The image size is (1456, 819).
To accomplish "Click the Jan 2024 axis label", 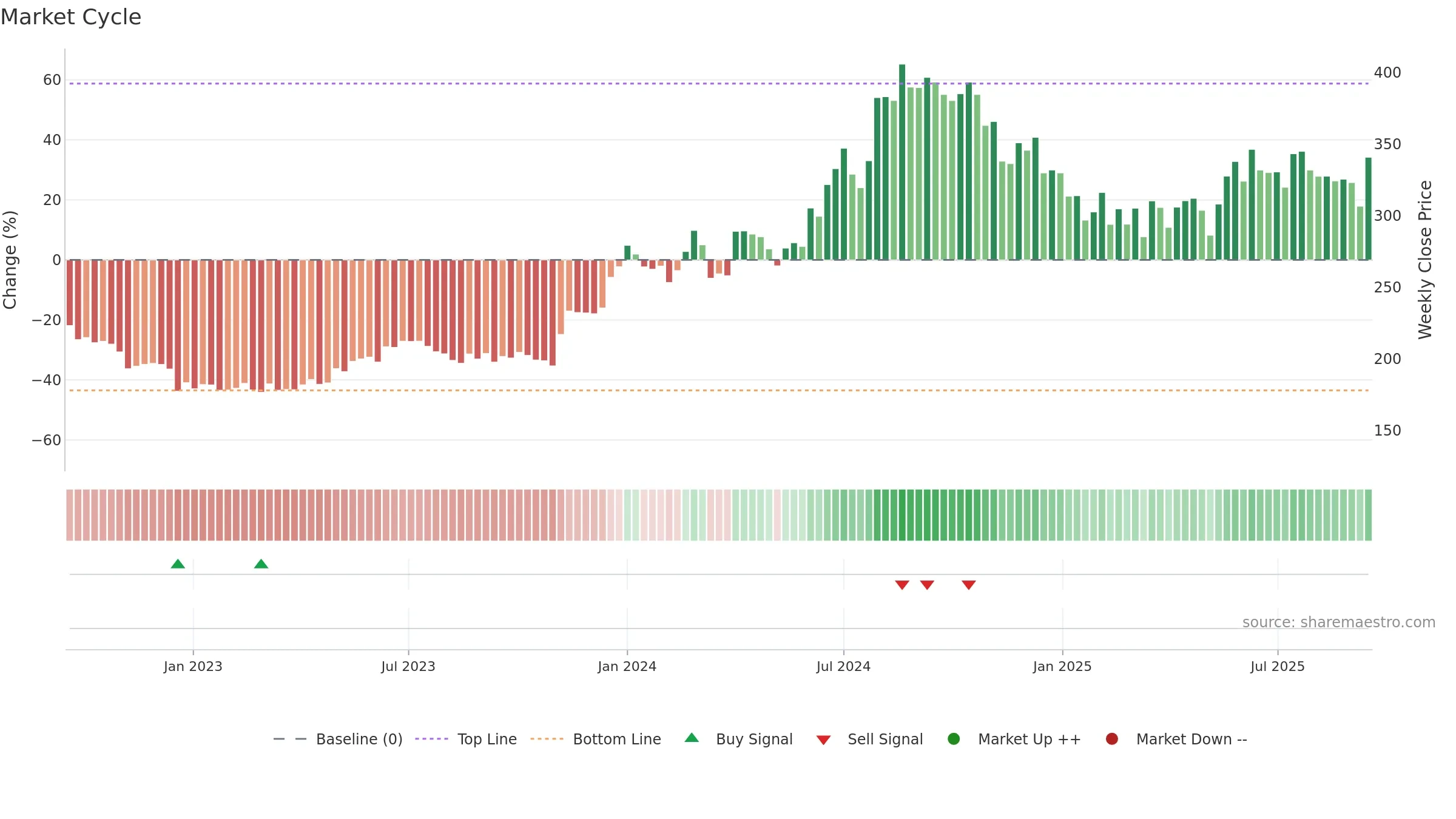I will point(627,667).
